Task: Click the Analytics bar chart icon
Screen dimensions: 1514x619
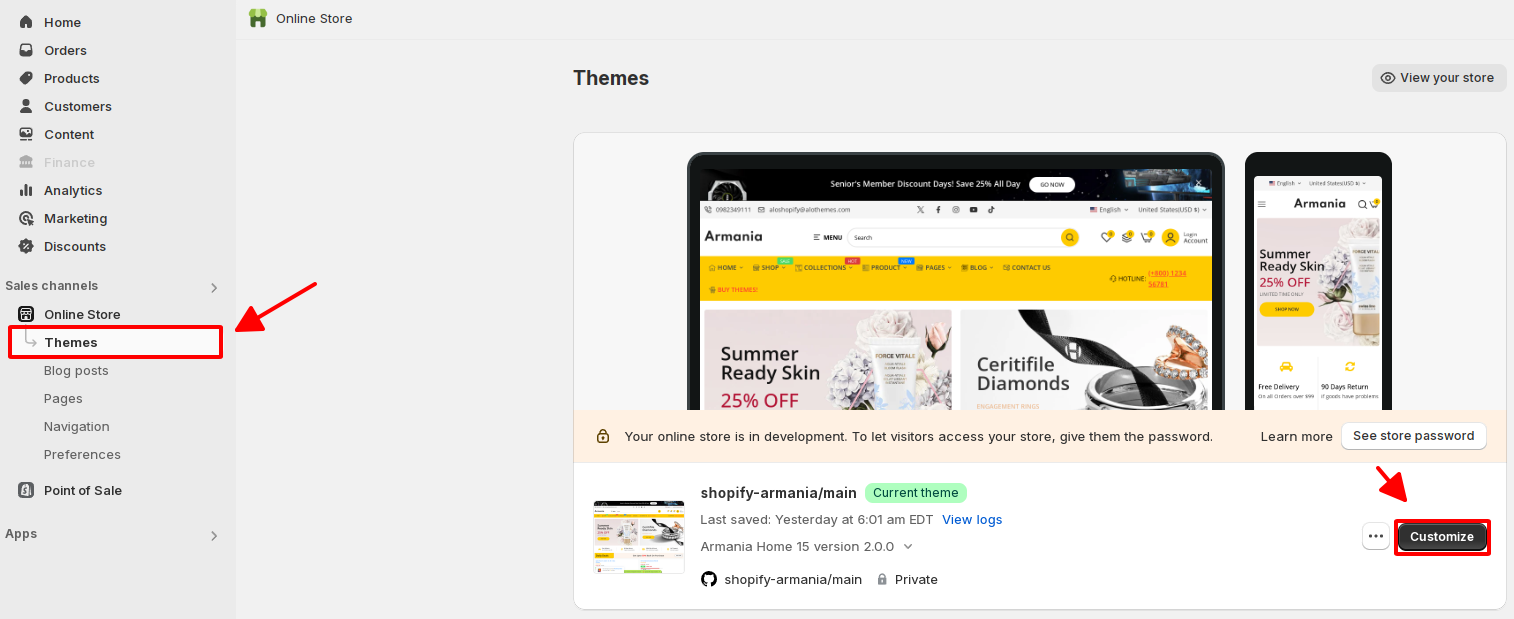Action: pyautogui.click(x=26, y=190)
